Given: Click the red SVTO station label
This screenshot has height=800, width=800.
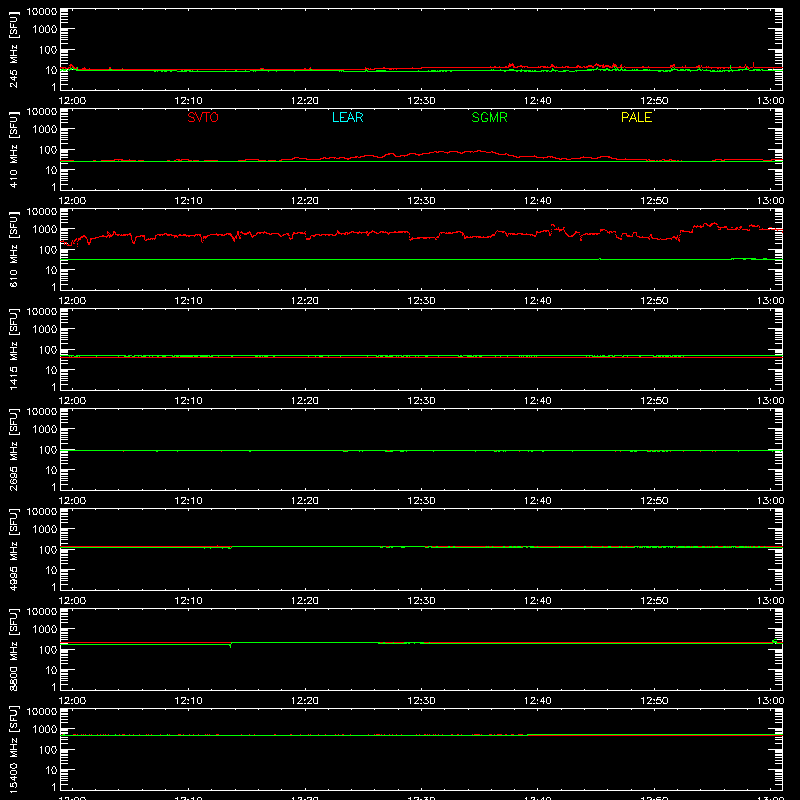Looking at the screenshot, I should pos(203,117).
